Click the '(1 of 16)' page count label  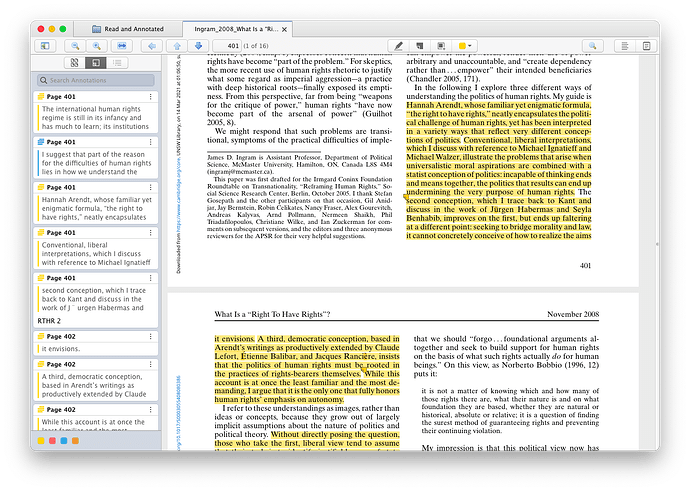256,46
